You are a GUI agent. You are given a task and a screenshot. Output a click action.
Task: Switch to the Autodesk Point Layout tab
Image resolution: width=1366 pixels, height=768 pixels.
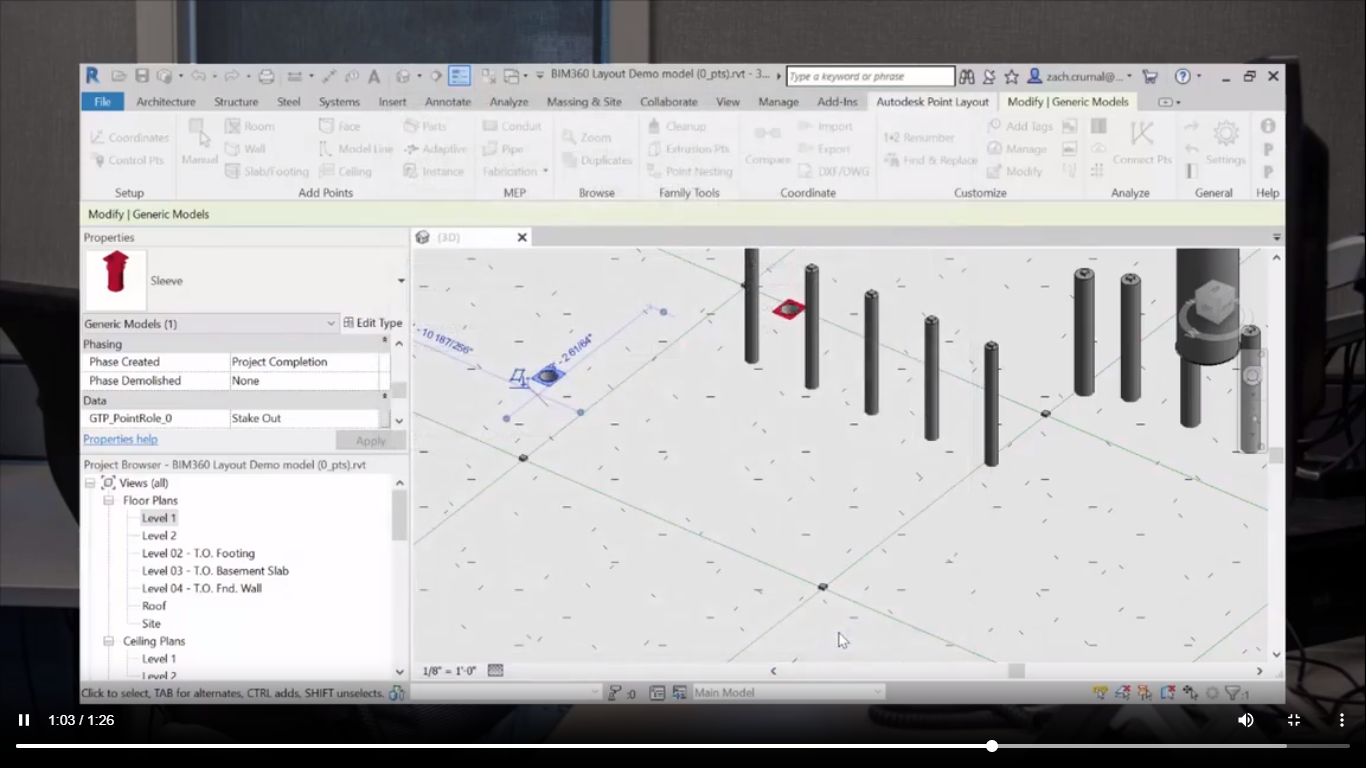pos(932,102)
